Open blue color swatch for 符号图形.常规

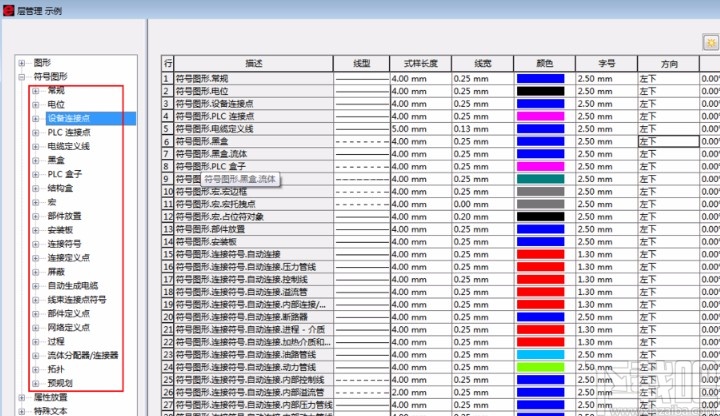coord(540,79)
